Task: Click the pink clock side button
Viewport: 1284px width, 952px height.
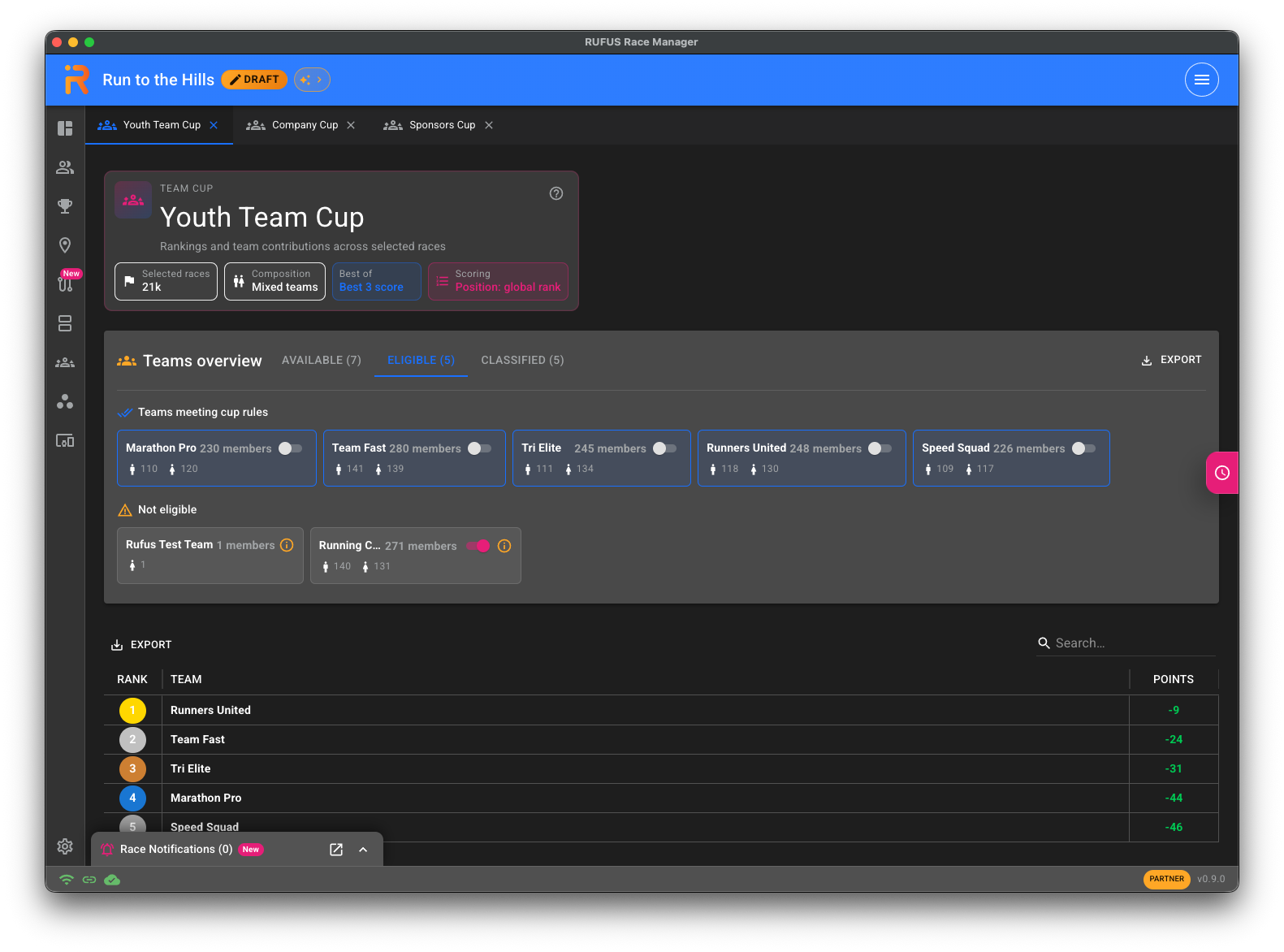Action: (x=1221, y=473)
